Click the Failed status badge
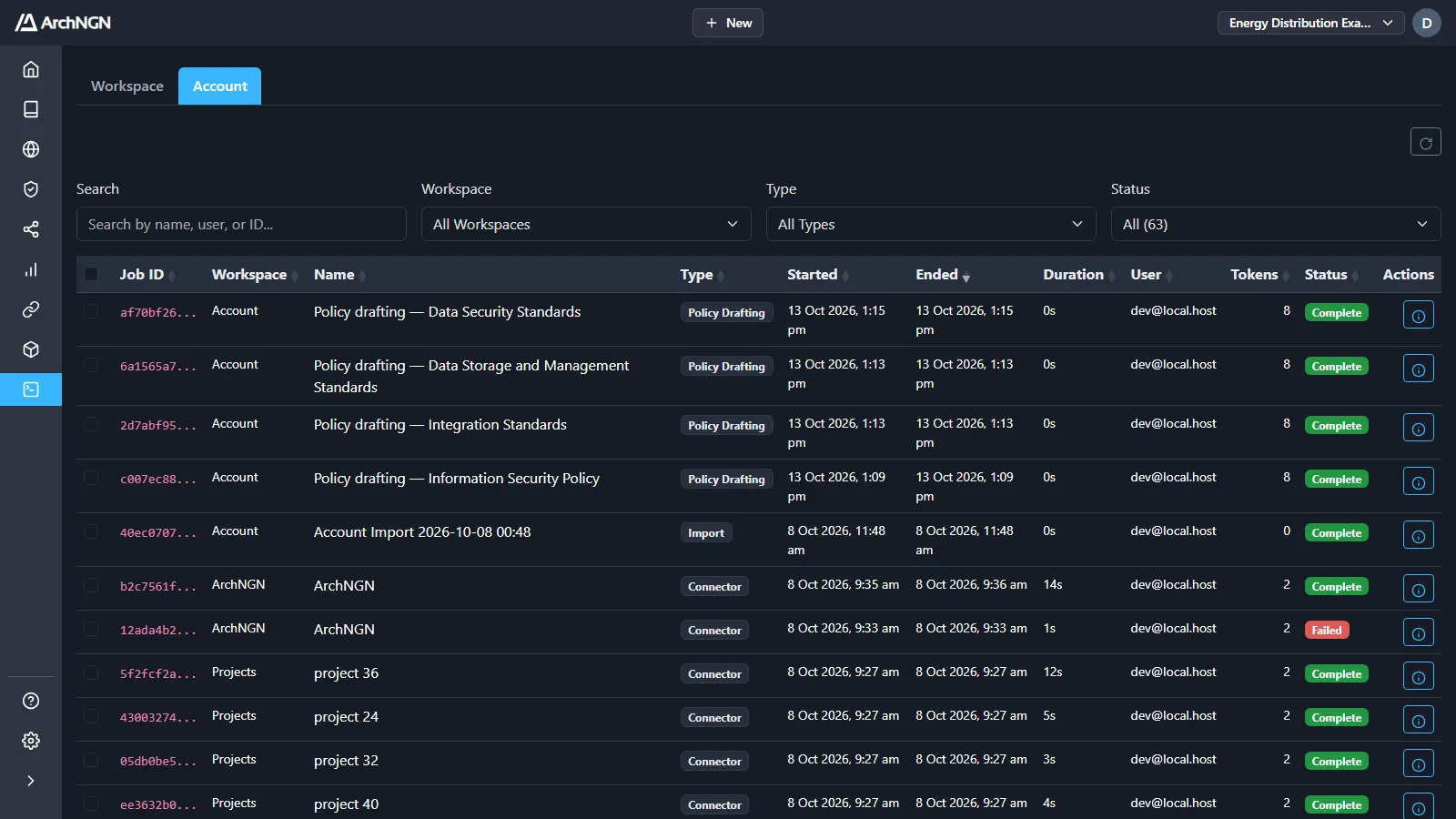 pyautogui.click(x=1327, y=630)
